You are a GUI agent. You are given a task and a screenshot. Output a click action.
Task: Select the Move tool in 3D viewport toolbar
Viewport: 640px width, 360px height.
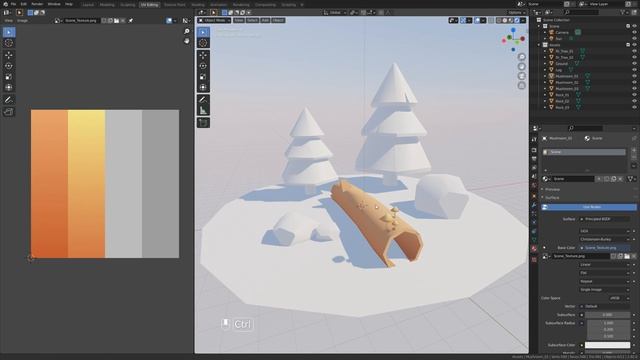click(203, 55)
